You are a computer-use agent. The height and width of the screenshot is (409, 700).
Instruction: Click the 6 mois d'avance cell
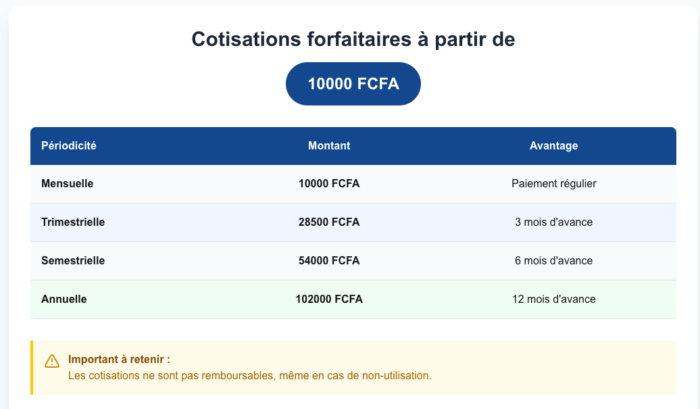tap(553, 261)
